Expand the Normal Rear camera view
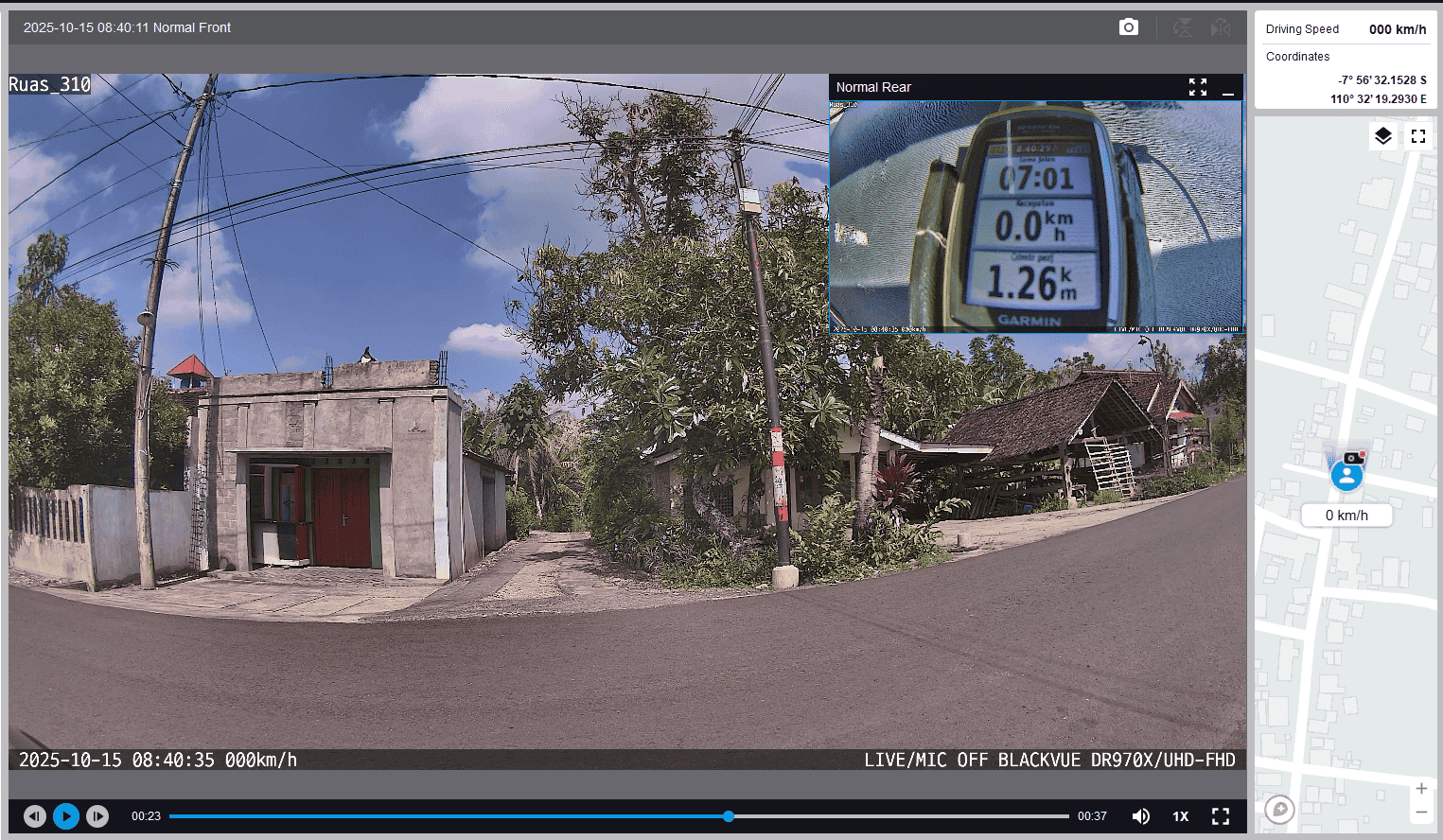This screenshot has width=1443, height=840. 1198,87
